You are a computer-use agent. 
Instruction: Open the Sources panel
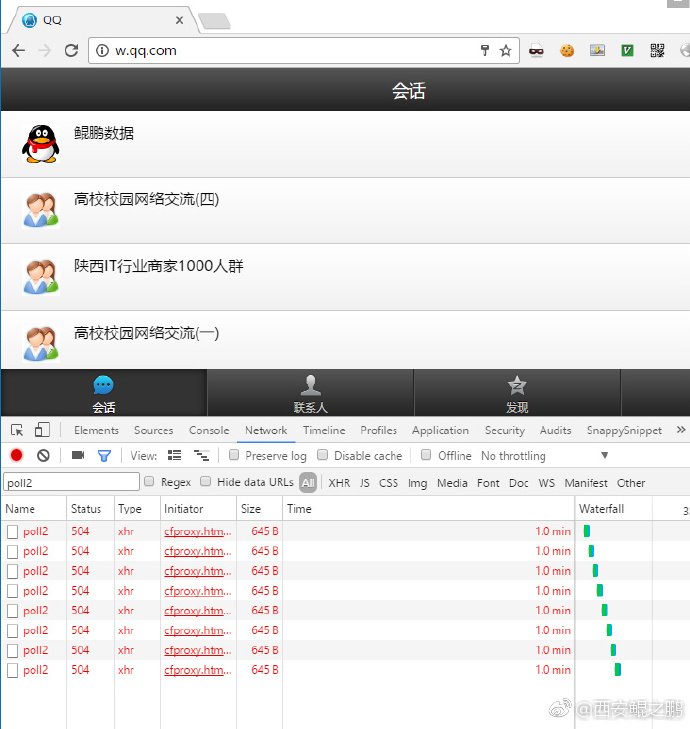pyautogui.click(x=153, y=431)
